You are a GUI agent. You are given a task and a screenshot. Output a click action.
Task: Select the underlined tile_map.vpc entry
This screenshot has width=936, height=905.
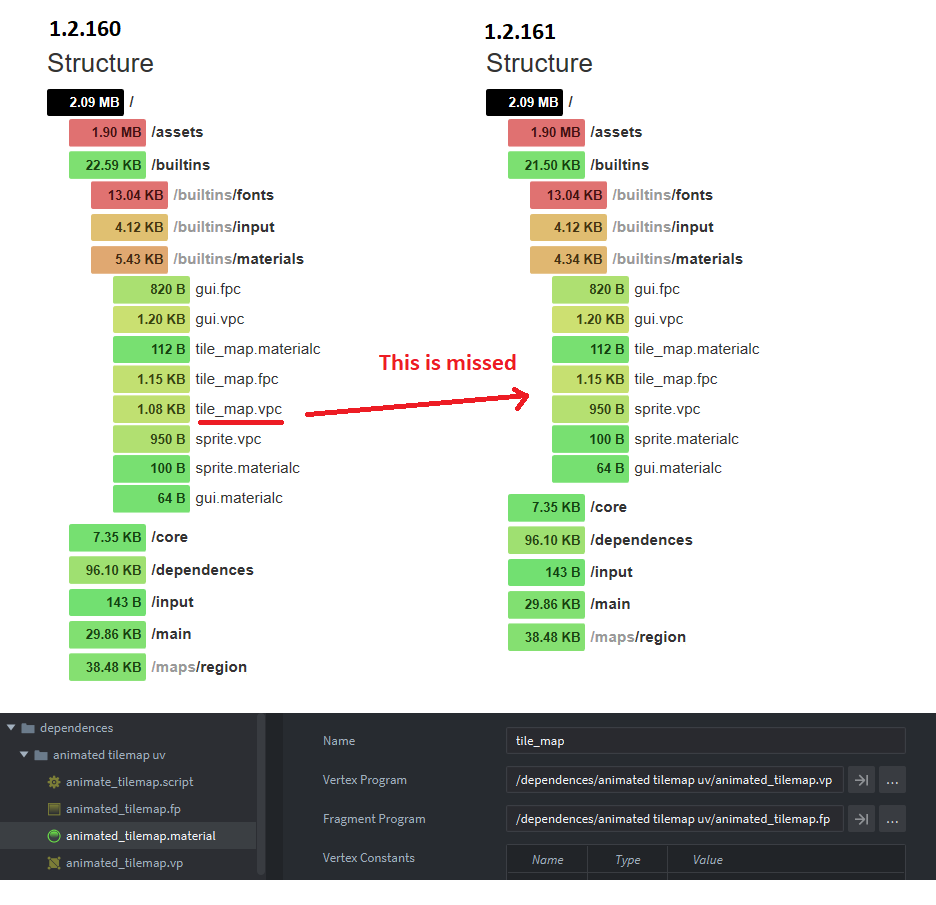tap(239, 409)
